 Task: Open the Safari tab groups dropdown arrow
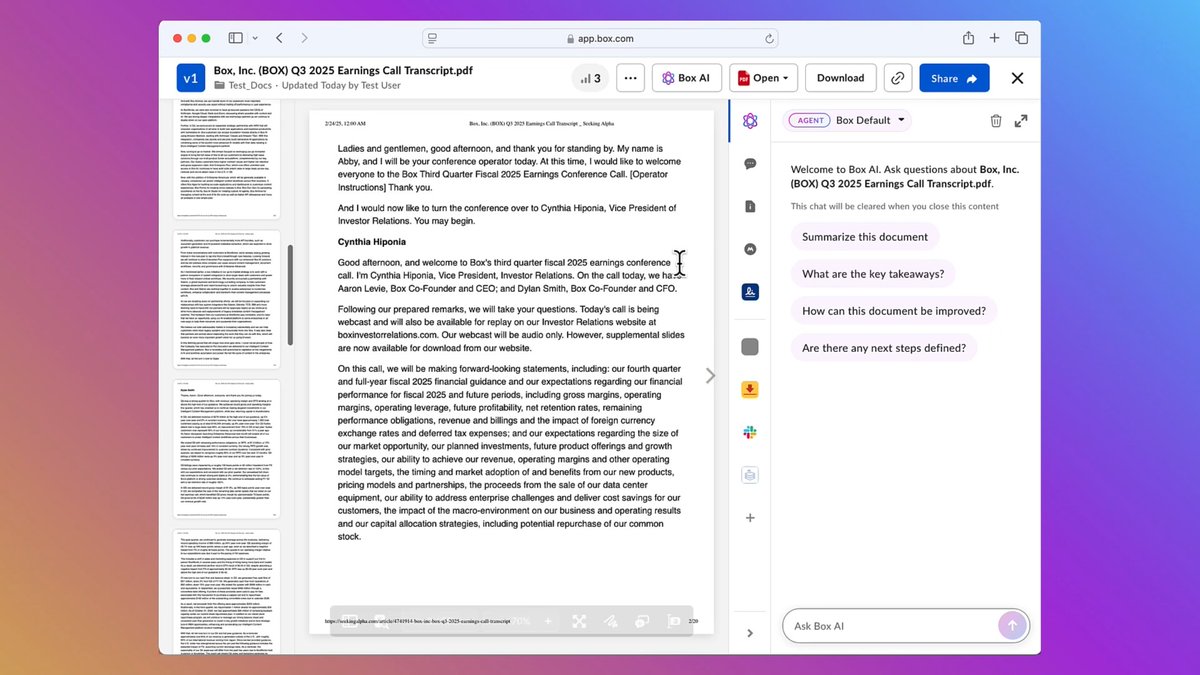coord(255,38)
